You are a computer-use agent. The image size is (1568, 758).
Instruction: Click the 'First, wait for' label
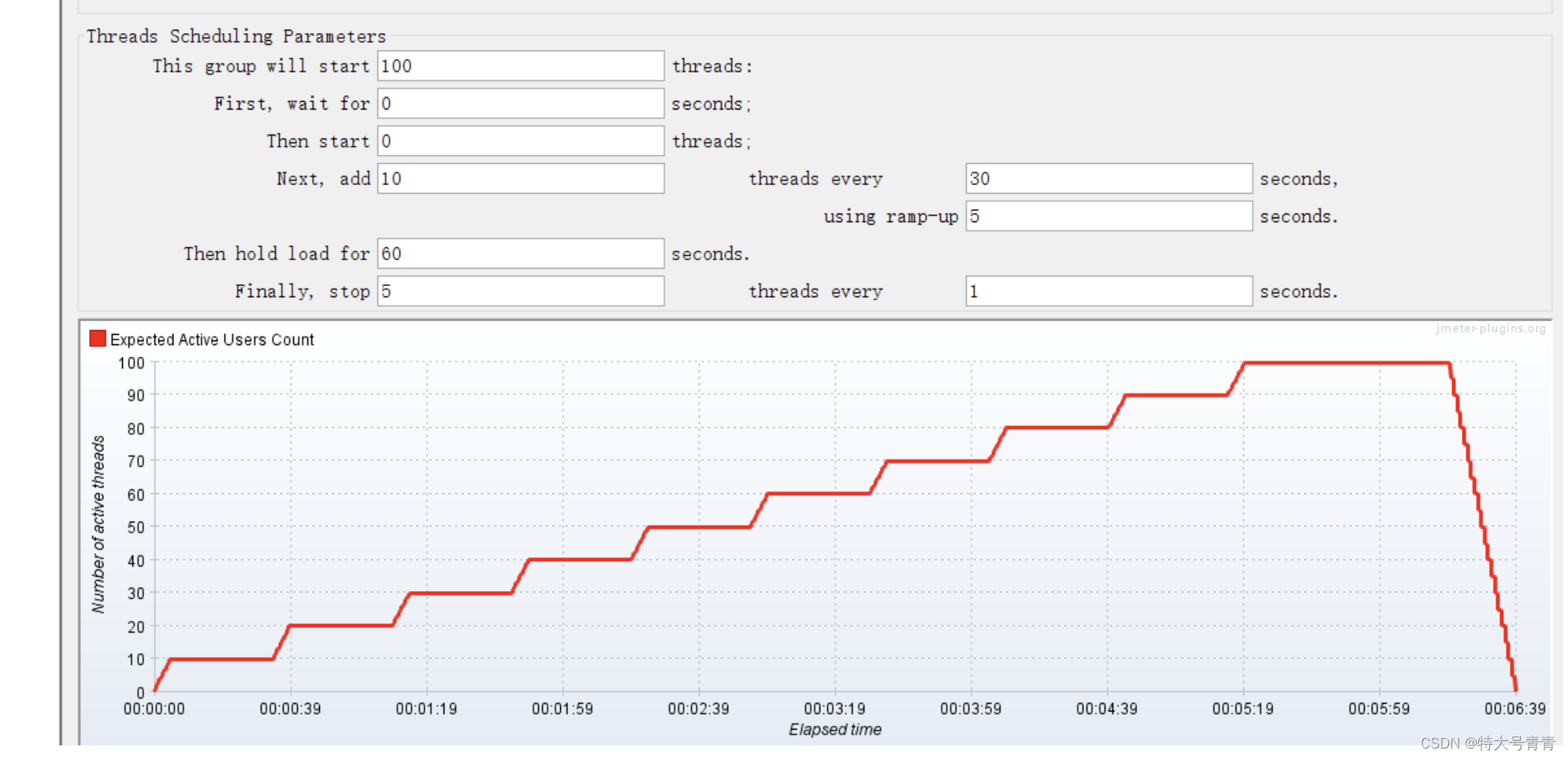[292, 104]
